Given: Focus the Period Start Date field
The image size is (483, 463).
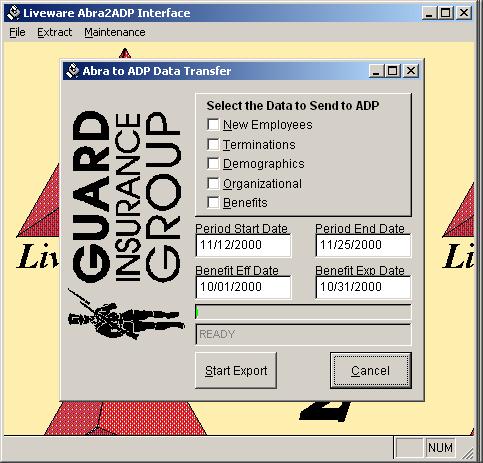Looking at the screenshot, I should [243, 245].
